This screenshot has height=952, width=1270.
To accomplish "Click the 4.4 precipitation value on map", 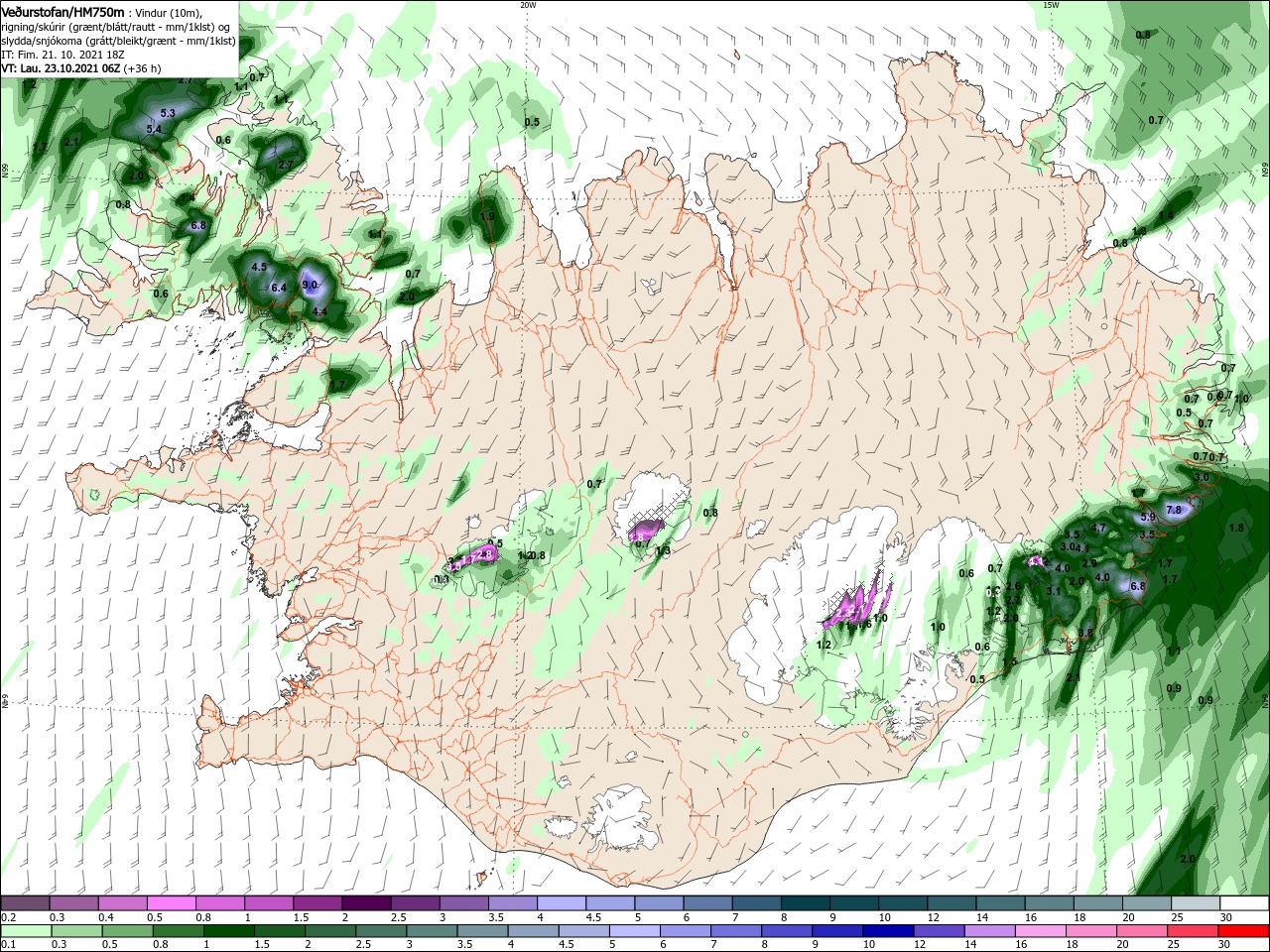I will coord(319,311).
